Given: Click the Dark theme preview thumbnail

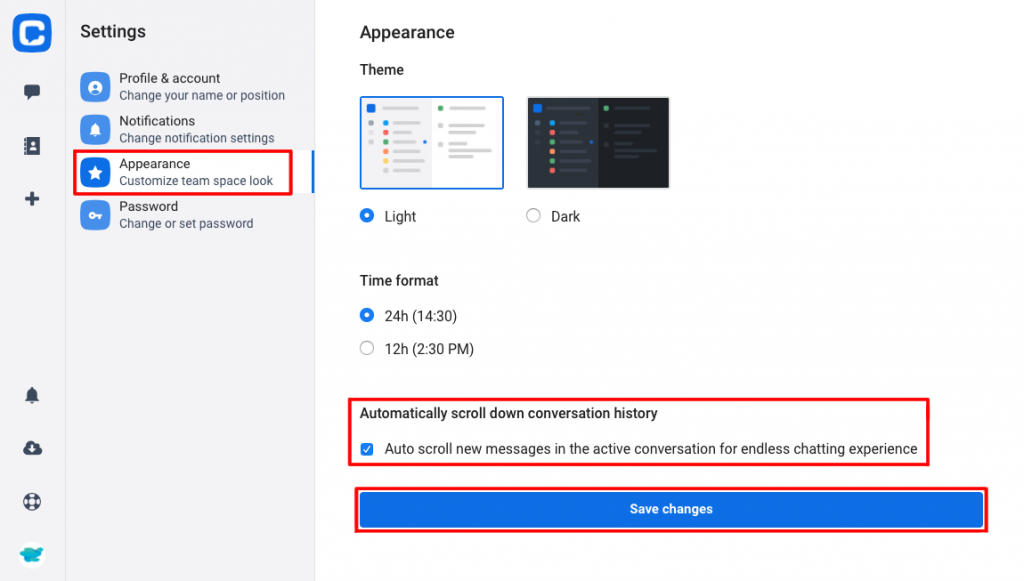Looking at the screenshot, I should pos(597,142).
